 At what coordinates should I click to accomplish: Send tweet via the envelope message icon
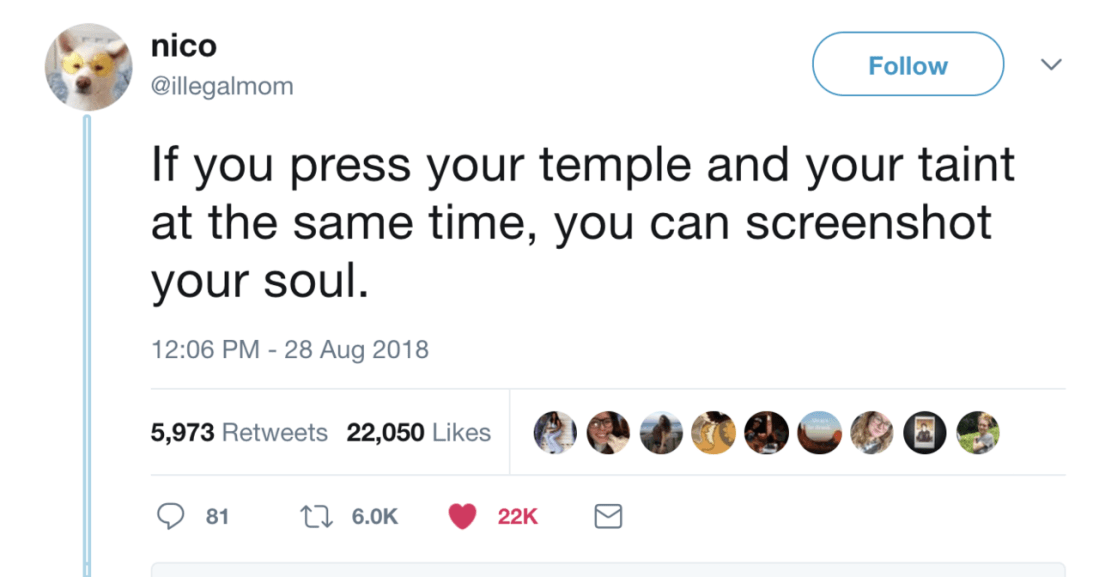point(608,516)
